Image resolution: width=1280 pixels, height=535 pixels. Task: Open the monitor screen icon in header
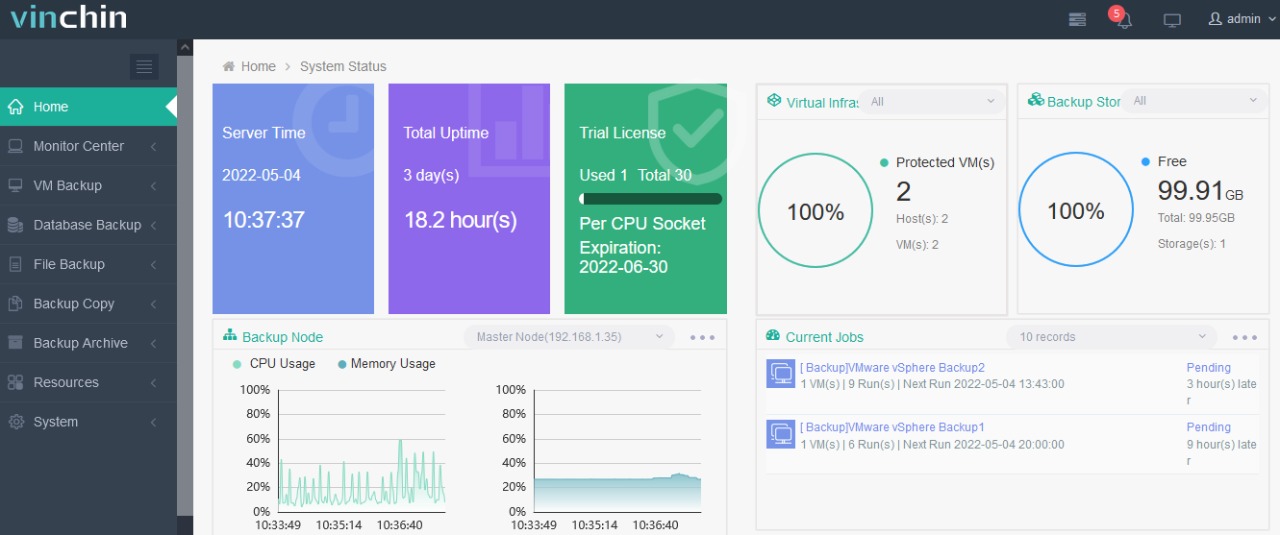click(x=1173, y=20)
